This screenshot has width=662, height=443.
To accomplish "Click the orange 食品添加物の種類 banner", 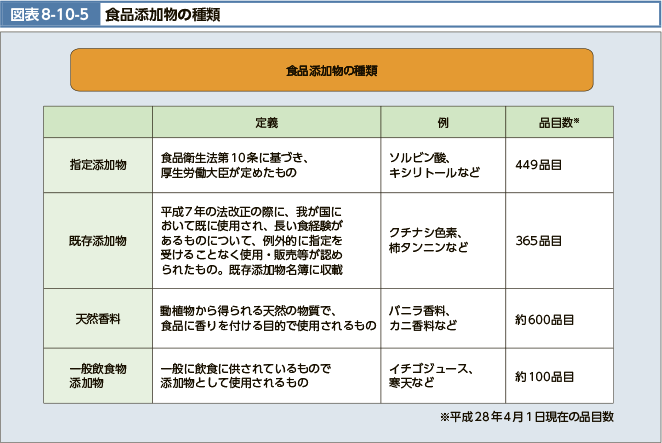I will [x=331, y=71].
